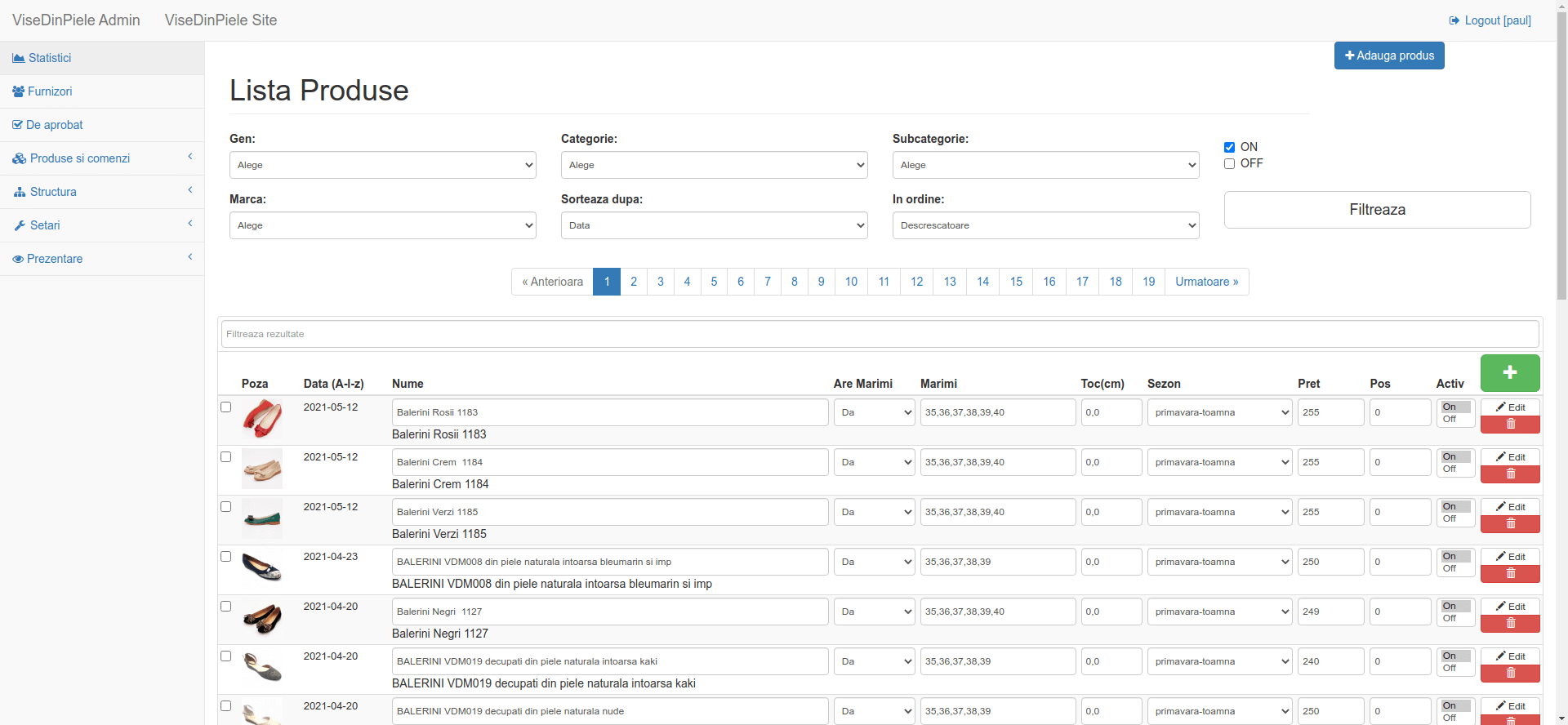Delete Balerini Negri 1127 with trash icon
Viewport: 1568px width, 725px height.
coord(1510,624)
